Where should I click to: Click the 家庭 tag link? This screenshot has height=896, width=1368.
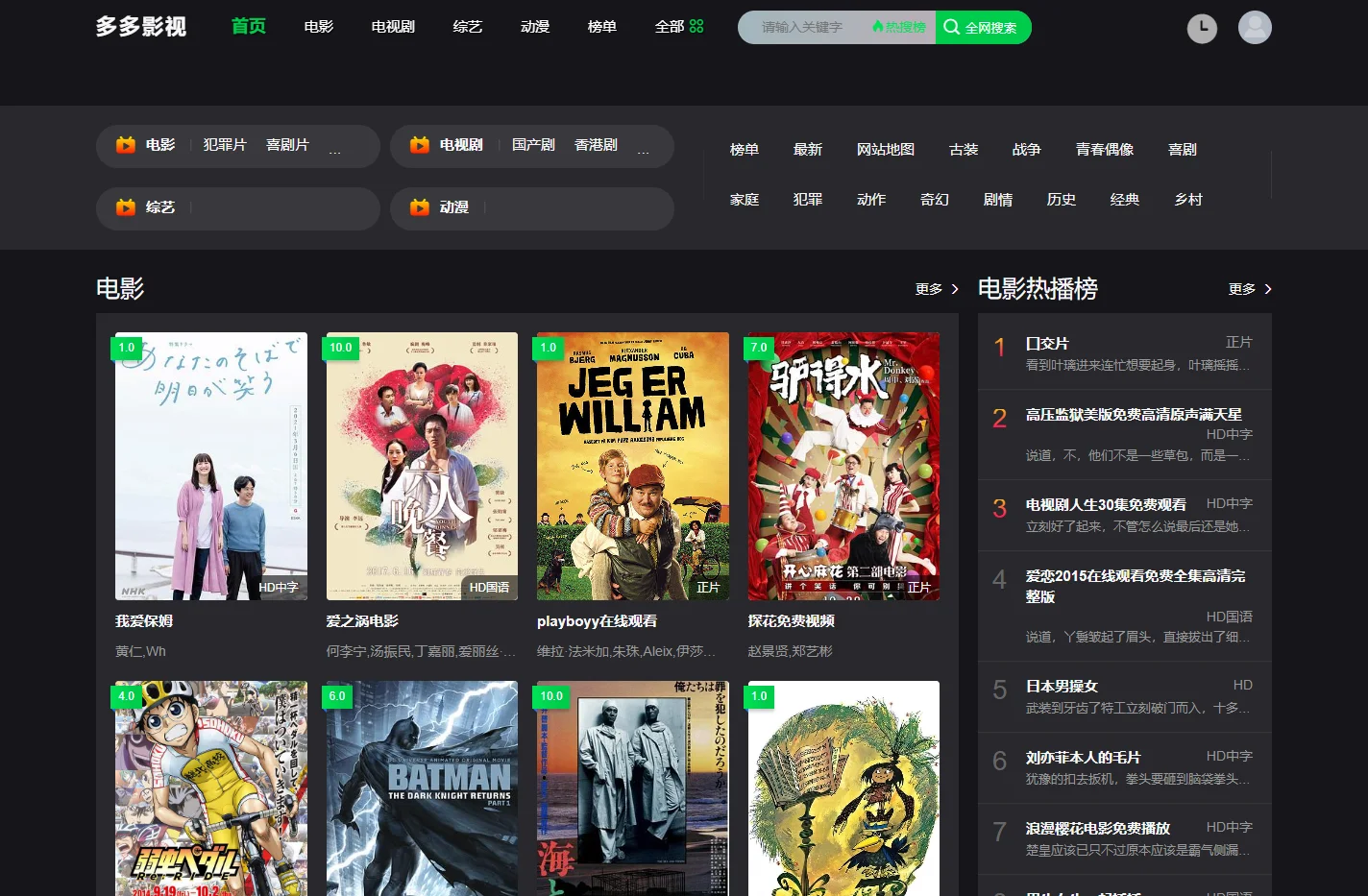(x=745, y=200)
